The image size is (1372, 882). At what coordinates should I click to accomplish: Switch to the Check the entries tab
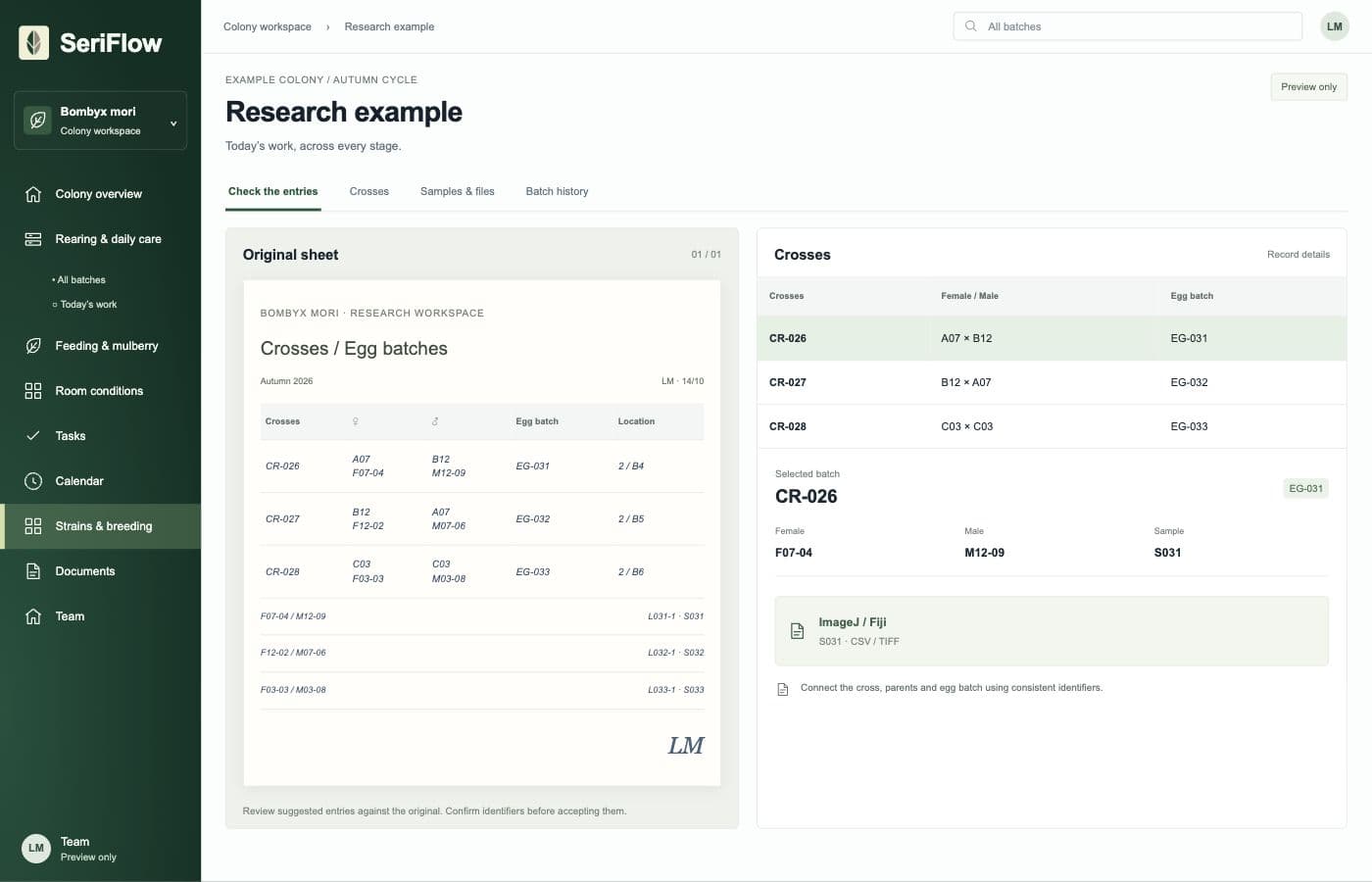[x=273, y=192]
